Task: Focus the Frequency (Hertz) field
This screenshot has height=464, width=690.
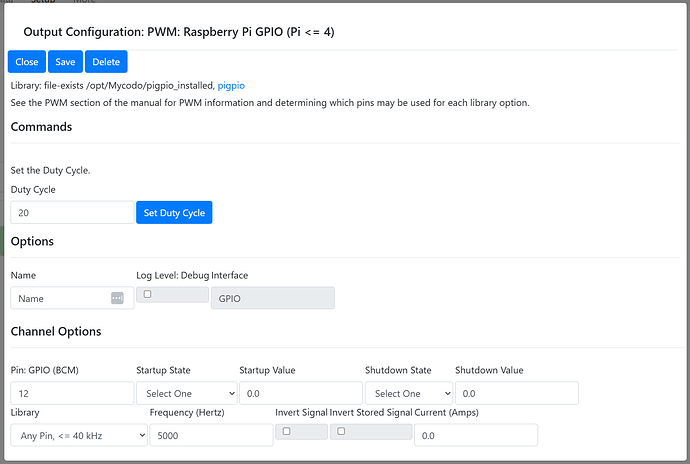Action: (210, 435)
